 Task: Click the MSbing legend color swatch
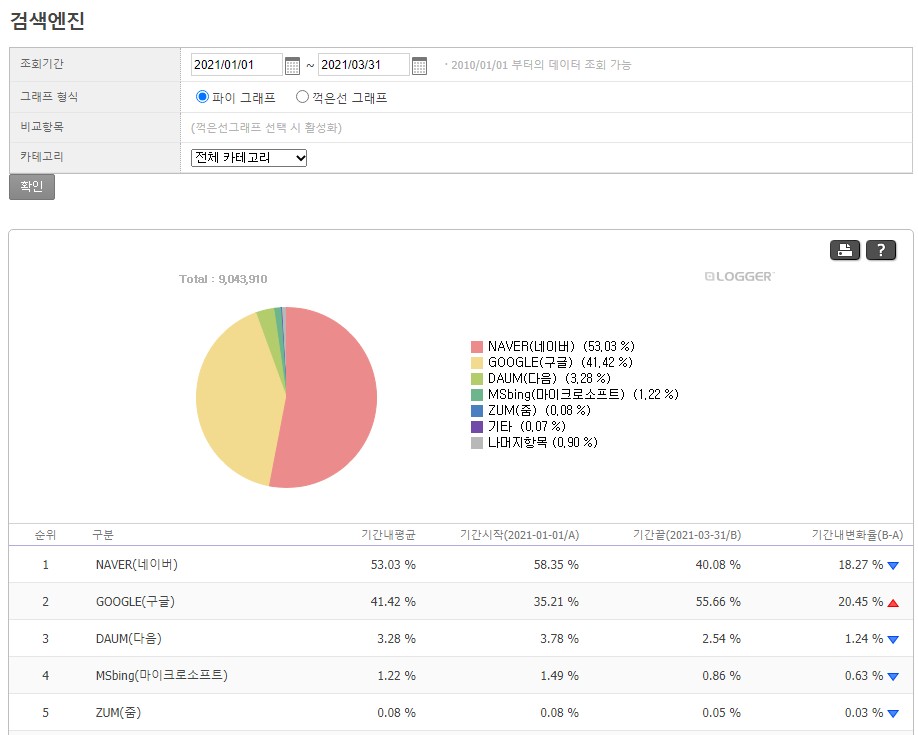(x=477, y=395)
